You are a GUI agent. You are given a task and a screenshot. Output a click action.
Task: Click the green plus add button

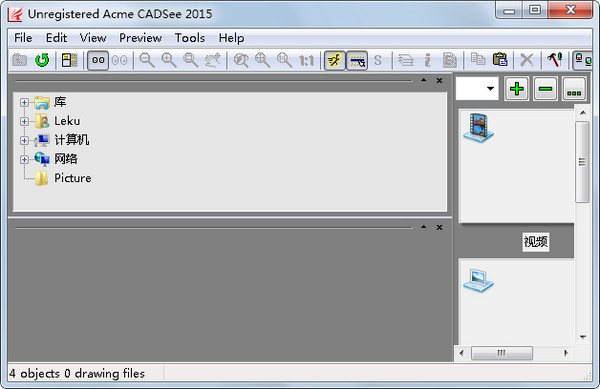pos(517,89)
